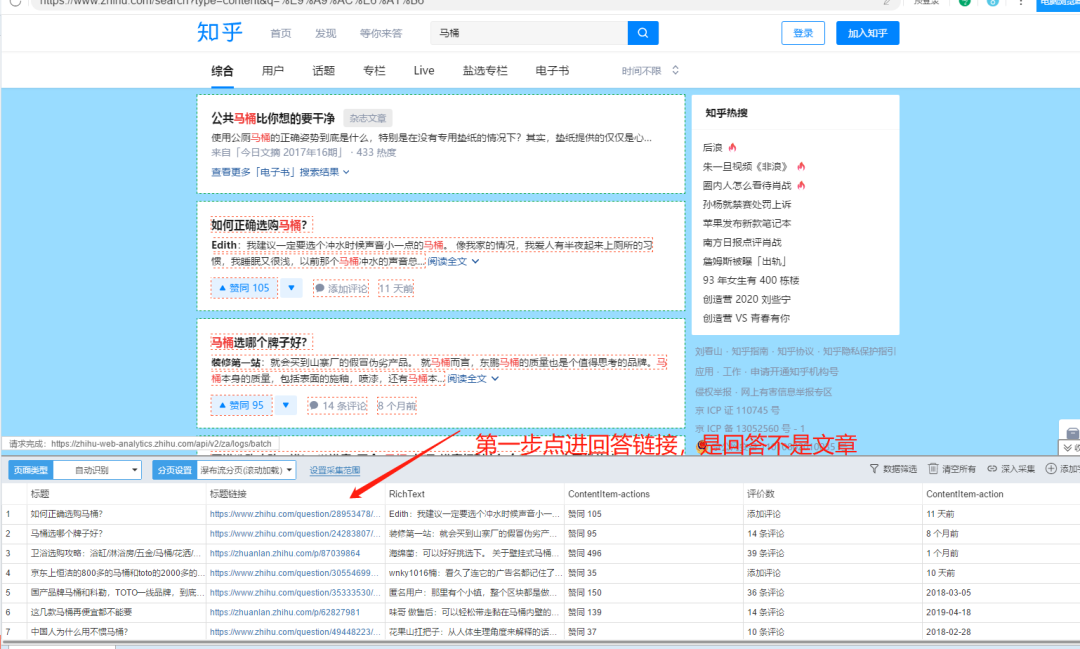Open the 时间不限 time filter dropdown
The width and height of the screenshot is (1080, 649).
(650, 71)
